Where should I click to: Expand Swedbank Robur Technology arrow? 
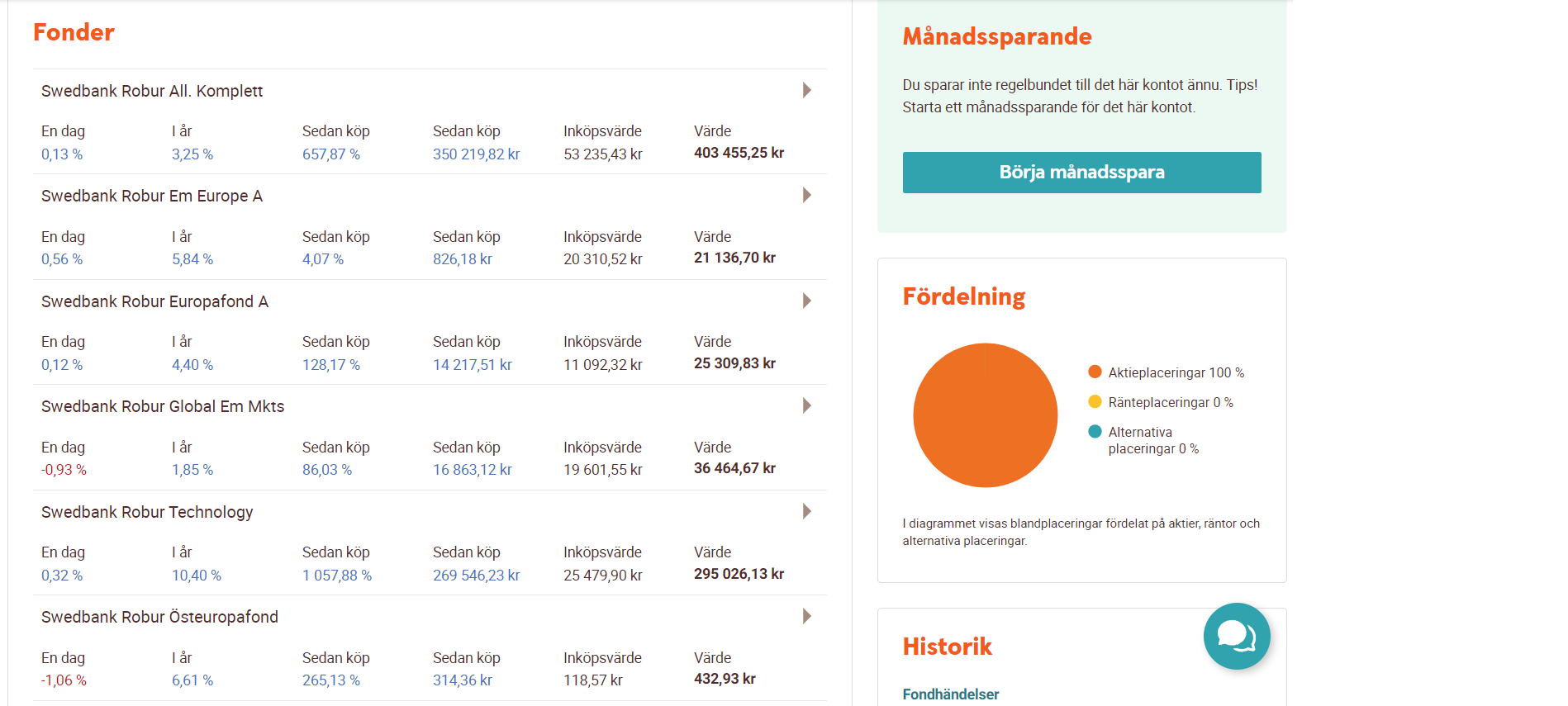pos(807,511)
